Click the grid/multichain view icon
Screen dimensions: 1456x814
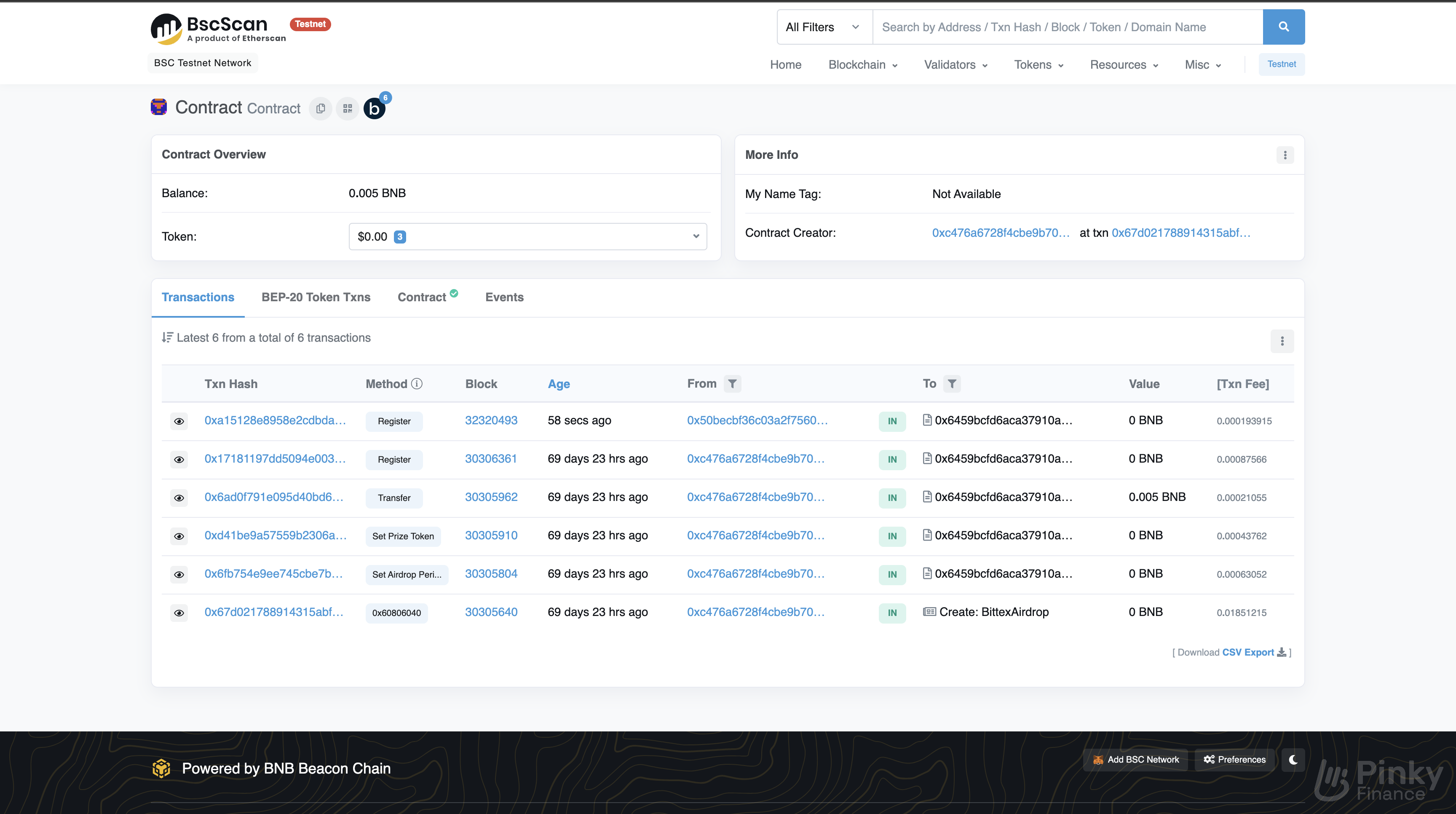tap(348, 108)
